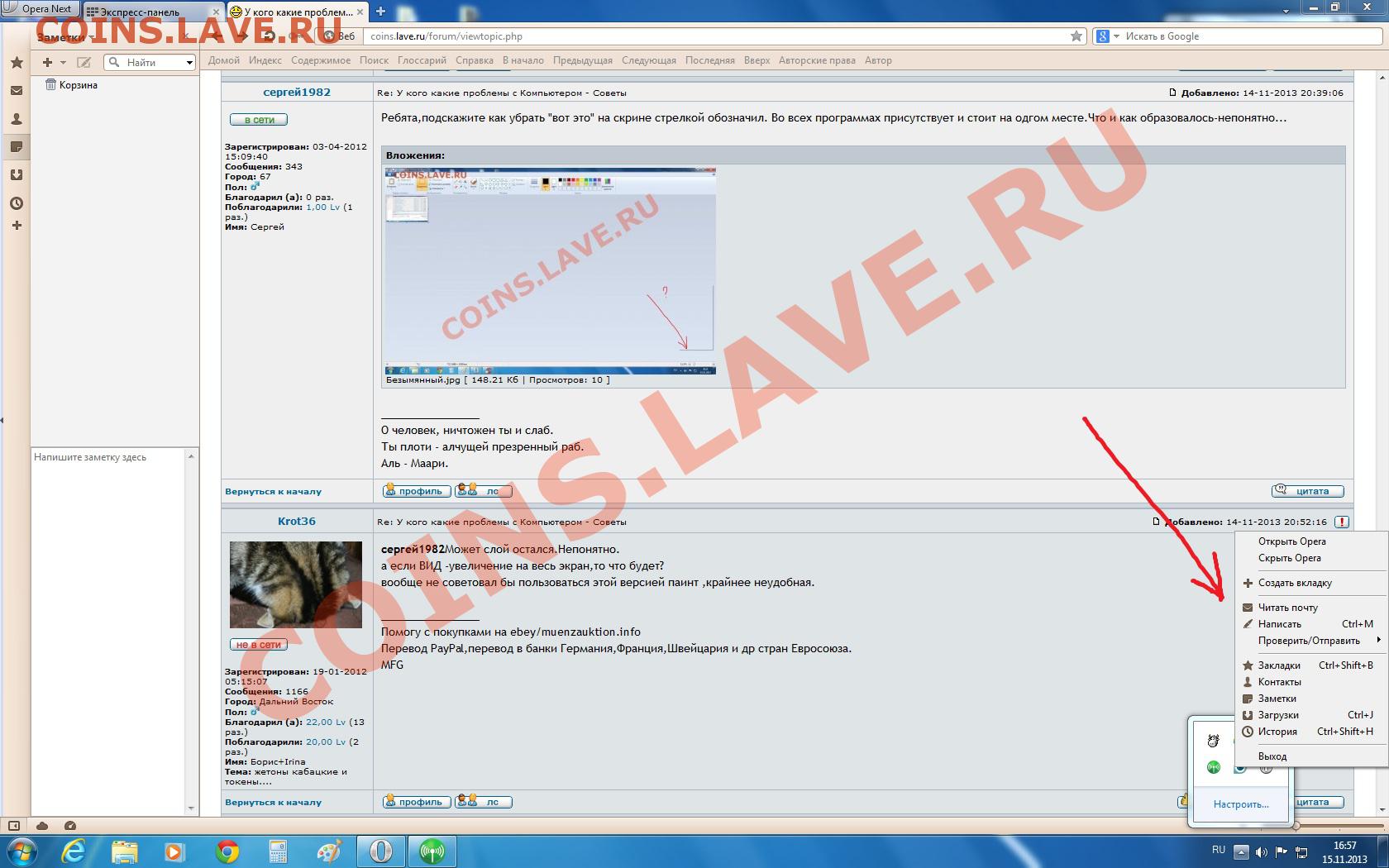Open the tab list dropdown at tab bar end

(1286, 12)
